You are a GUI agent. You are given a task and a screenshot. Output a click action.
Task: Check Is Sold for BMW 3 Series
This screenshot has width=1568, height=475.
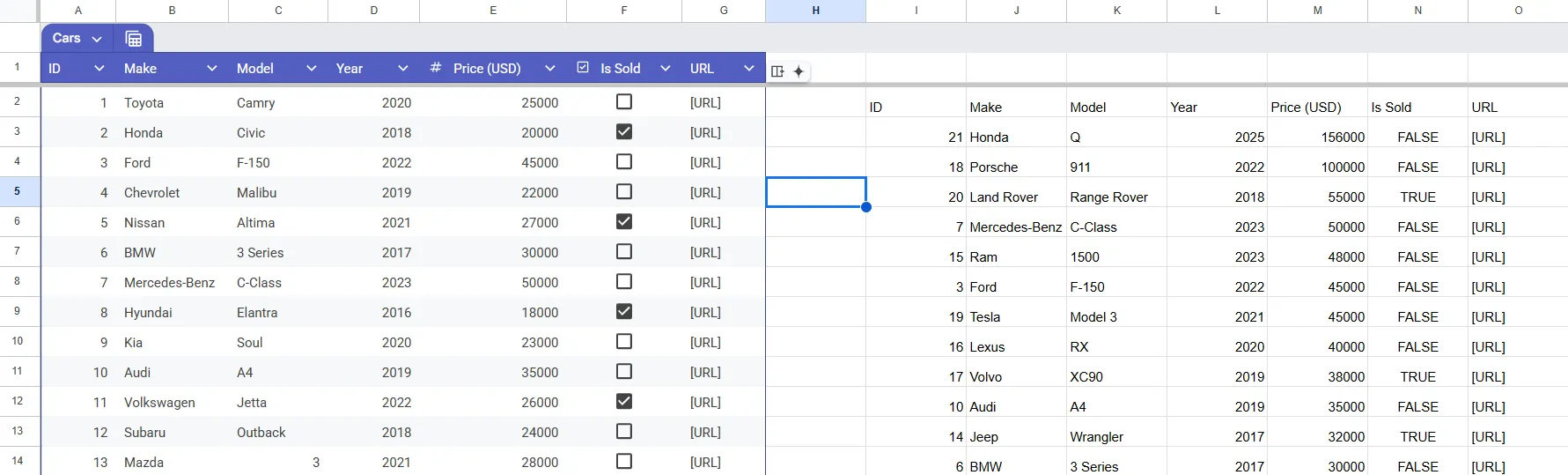[x=624, y=252]
